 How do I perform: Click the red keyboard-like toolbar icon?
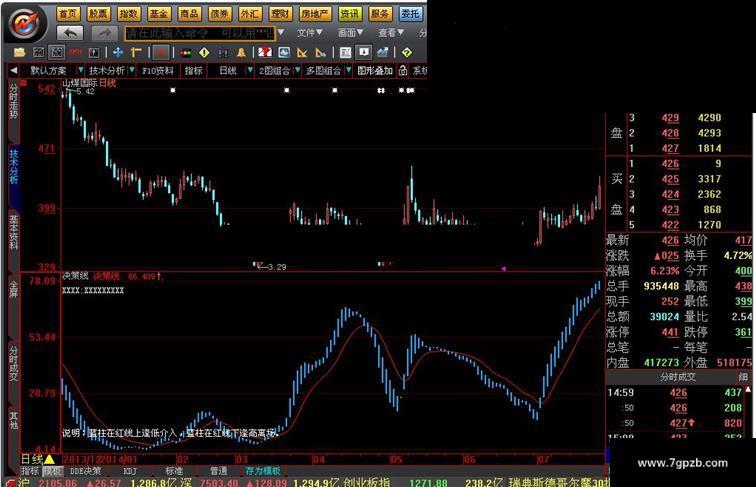(x=75, y=52)
